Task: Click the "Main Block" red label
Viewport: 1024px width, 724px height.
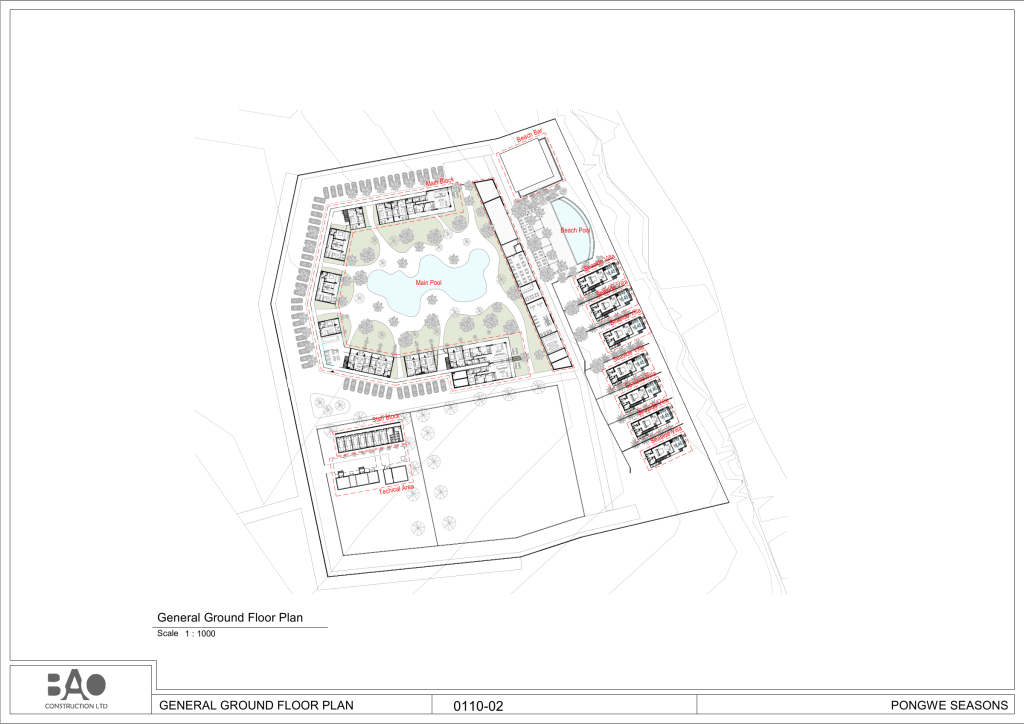Action: [x=440, y=182]
